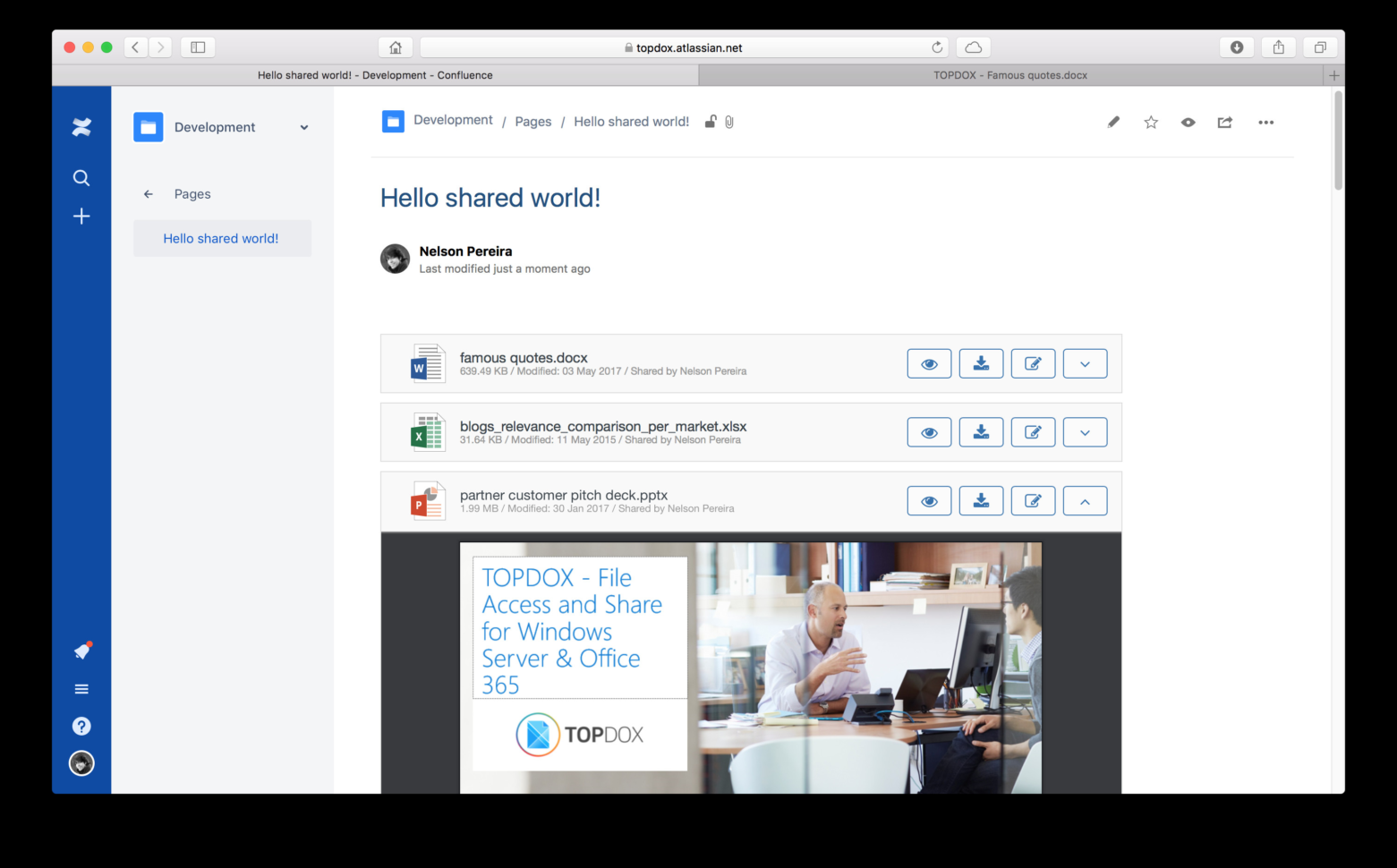The image size is (1397, 868).
Task: Click the blogs_relevance_comparison_per_market.xlsx name
Action: [x=603, y=427]
